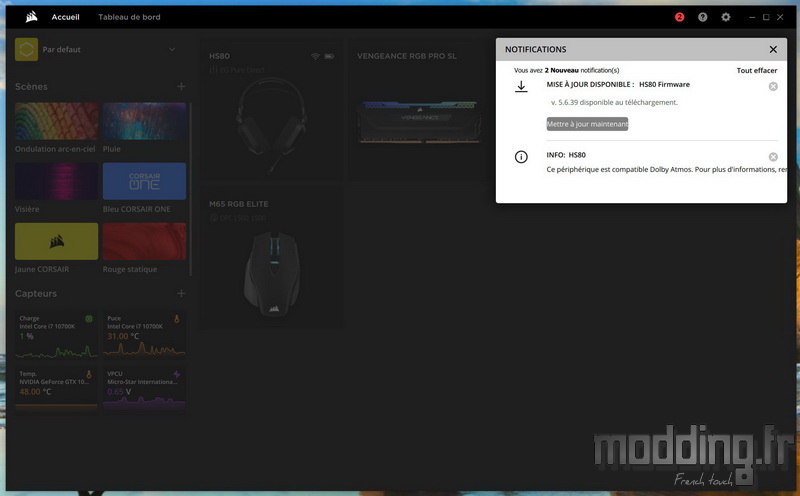Open the M65 RGB ELITE mouse card
Screen dimensions: 800x496
coord(271,258)
